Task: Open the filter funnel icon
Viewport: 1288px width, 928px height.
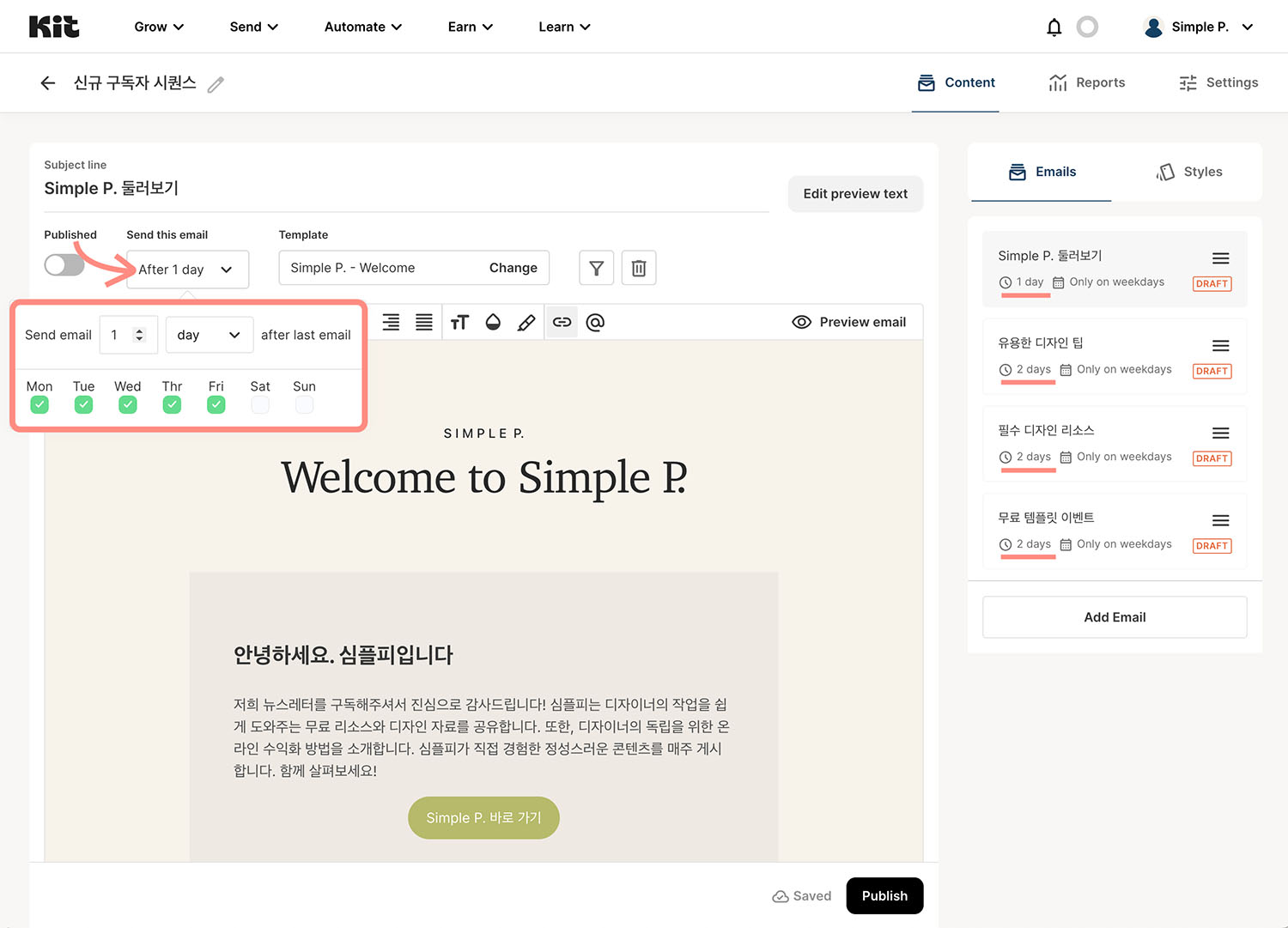Action: click(596, 268)
